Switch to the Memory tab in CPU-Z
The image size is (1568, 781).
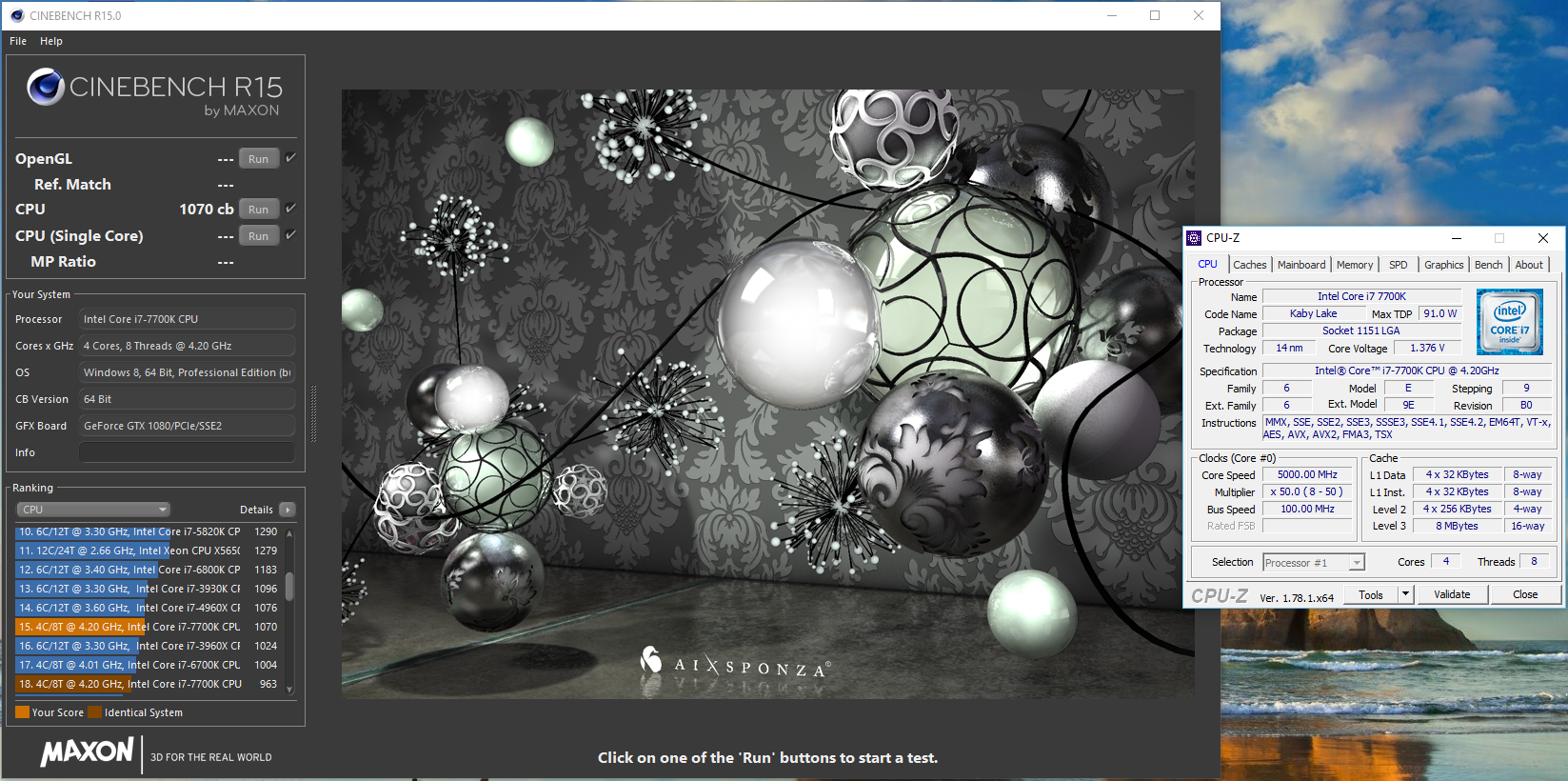1354,265
